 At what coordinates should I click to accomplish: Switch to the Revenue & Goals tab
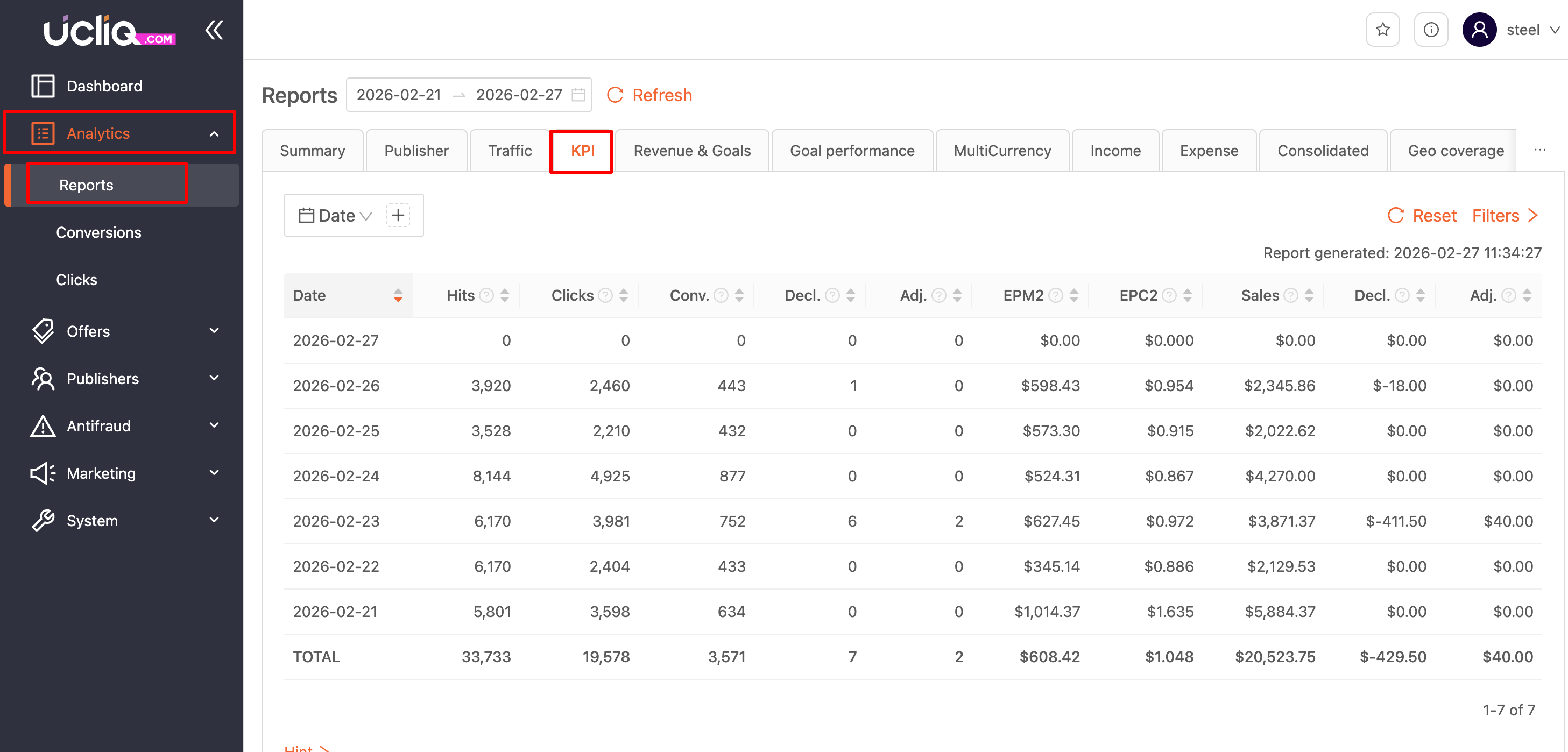[691, 151]
